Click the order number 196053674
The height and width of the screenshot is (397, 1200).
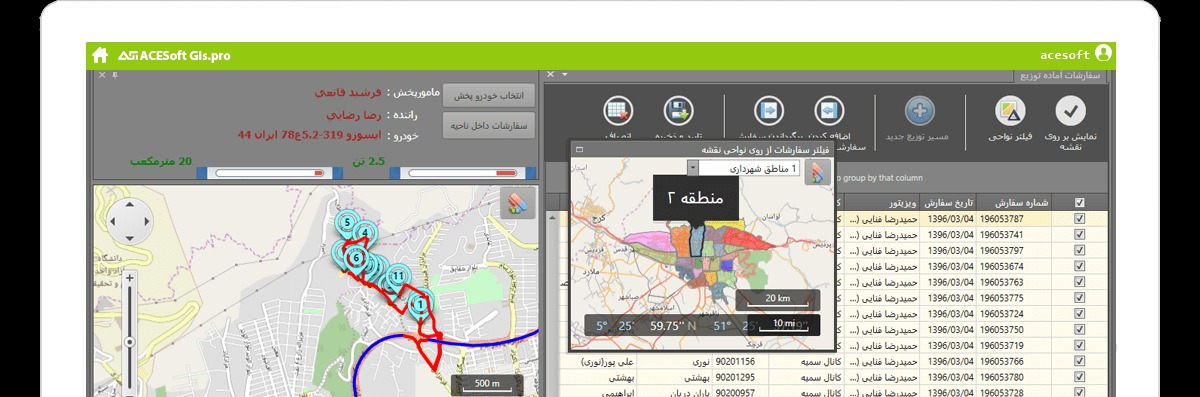(x=1014, y=266)
